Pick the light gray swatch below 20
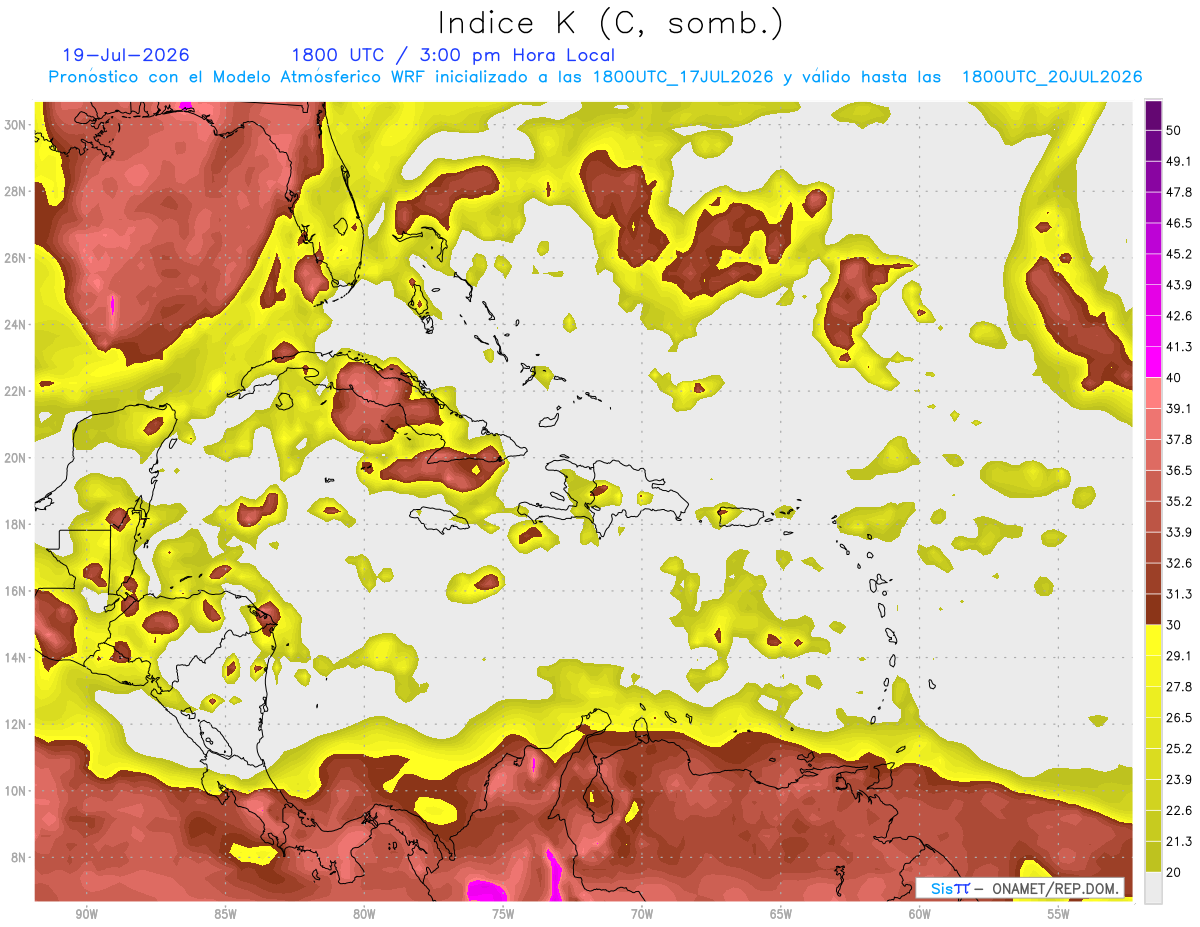 [1153, 887]
